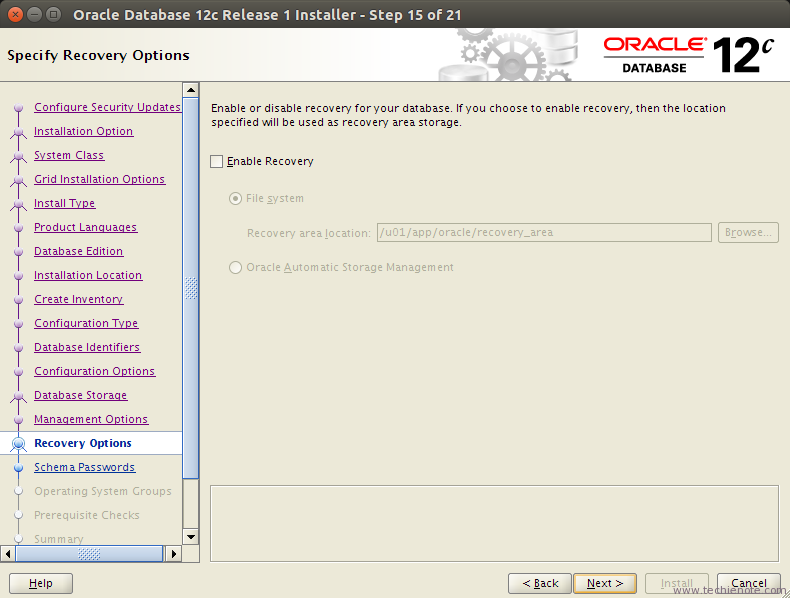Click the Browse button
Screen dimensions: 790x598
[x=748, y=232]
